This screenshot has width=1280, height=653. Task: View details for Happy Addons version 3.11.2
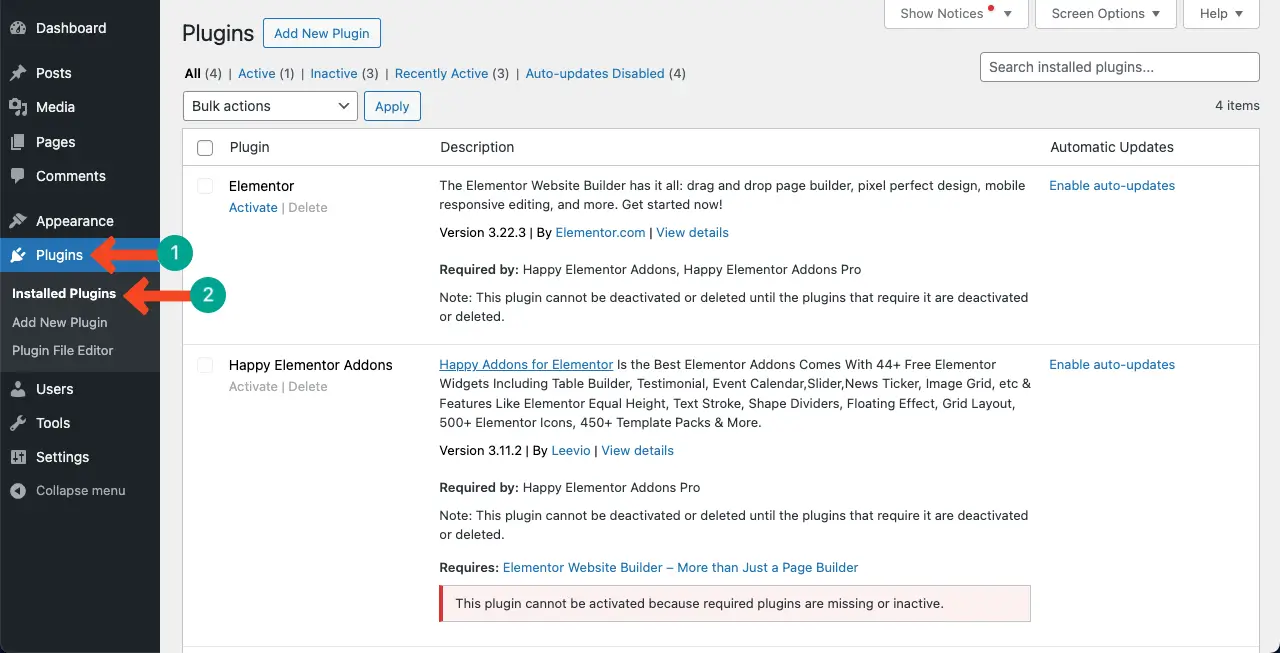638,450
